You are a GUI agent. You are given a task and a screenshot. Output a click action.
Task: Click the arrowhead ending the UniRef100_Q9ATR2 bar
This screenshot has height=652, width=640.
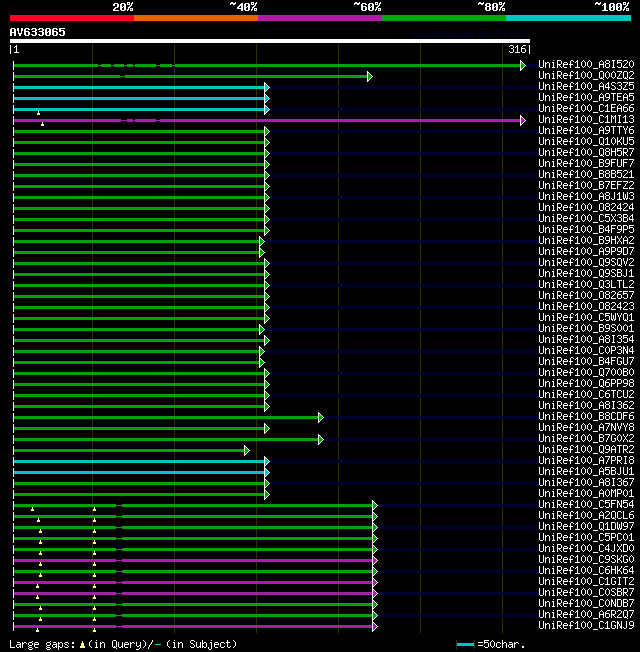(x=247, y=450)
